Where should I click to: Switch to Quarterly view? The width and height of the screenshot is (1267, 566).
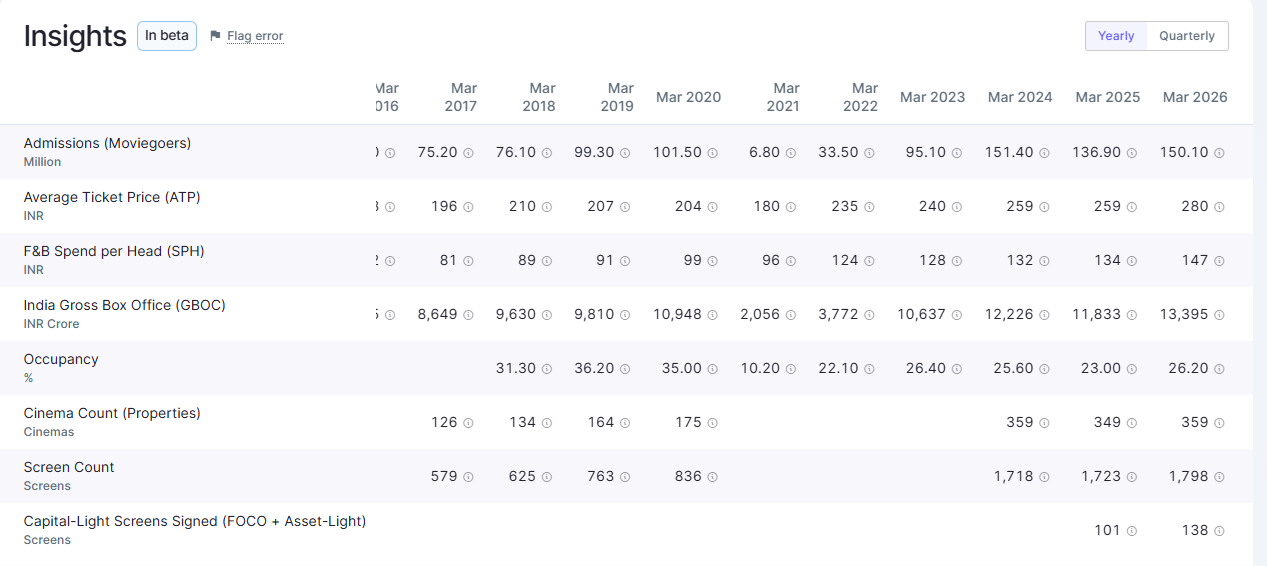(x=1187, y=36)
